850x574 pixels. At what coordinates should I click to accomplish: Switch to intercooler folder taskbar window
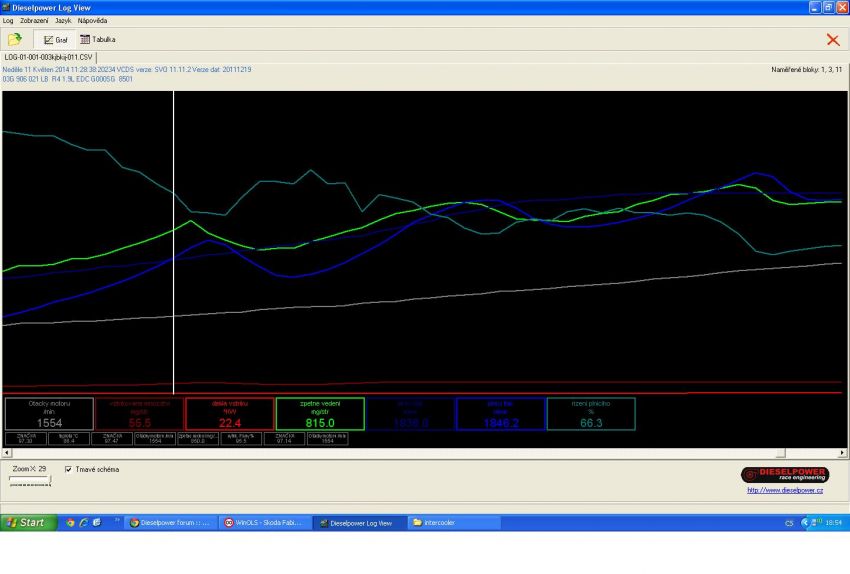[454, 523]
